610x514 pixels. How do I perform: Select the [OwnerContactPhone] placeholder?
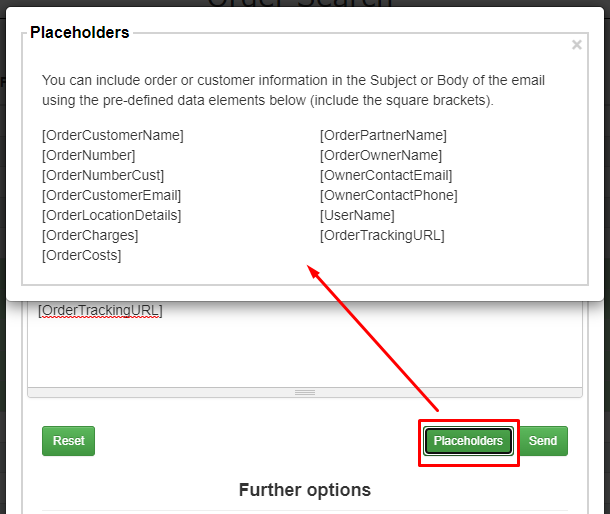(388, 195)
